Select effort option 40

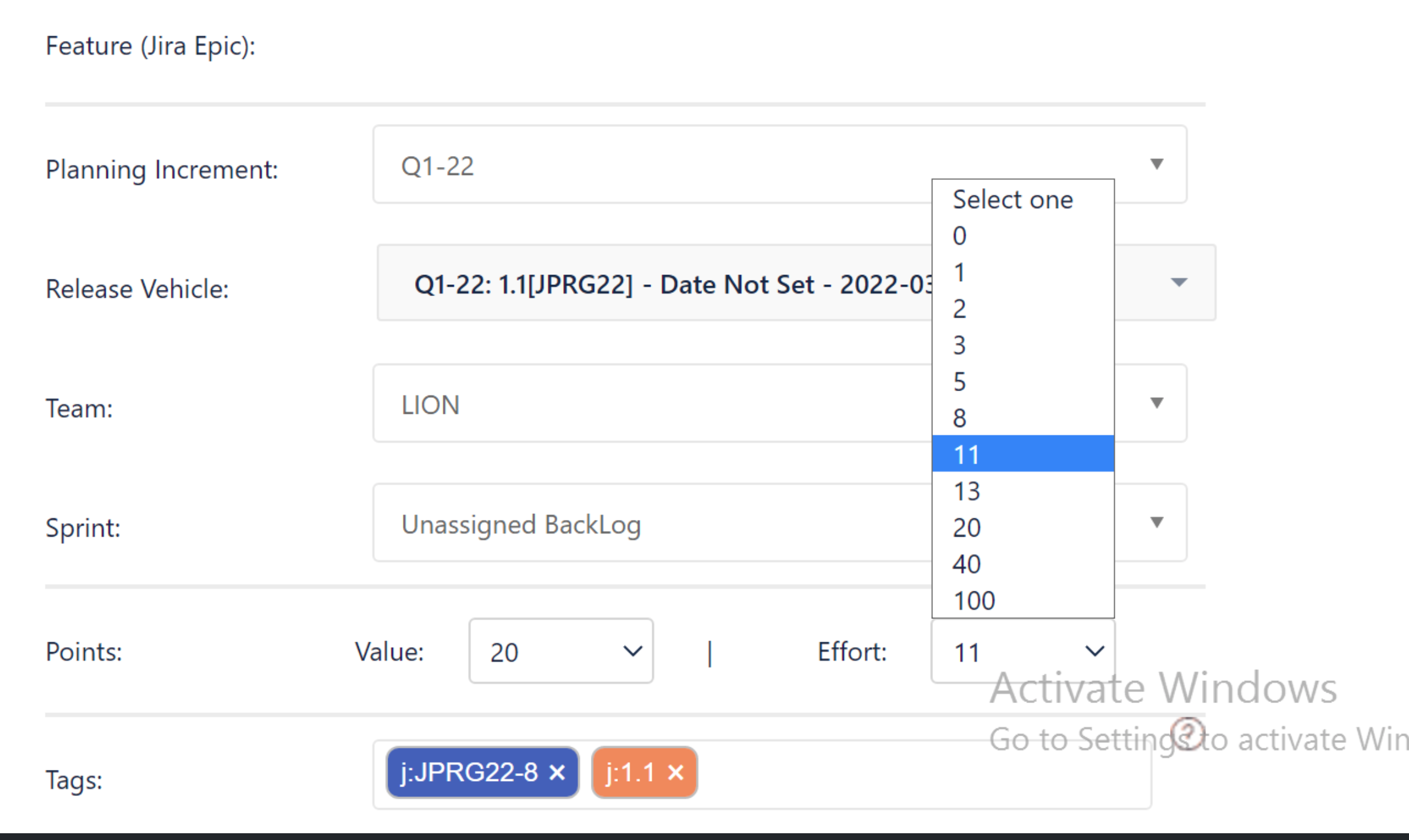(967, 564)
